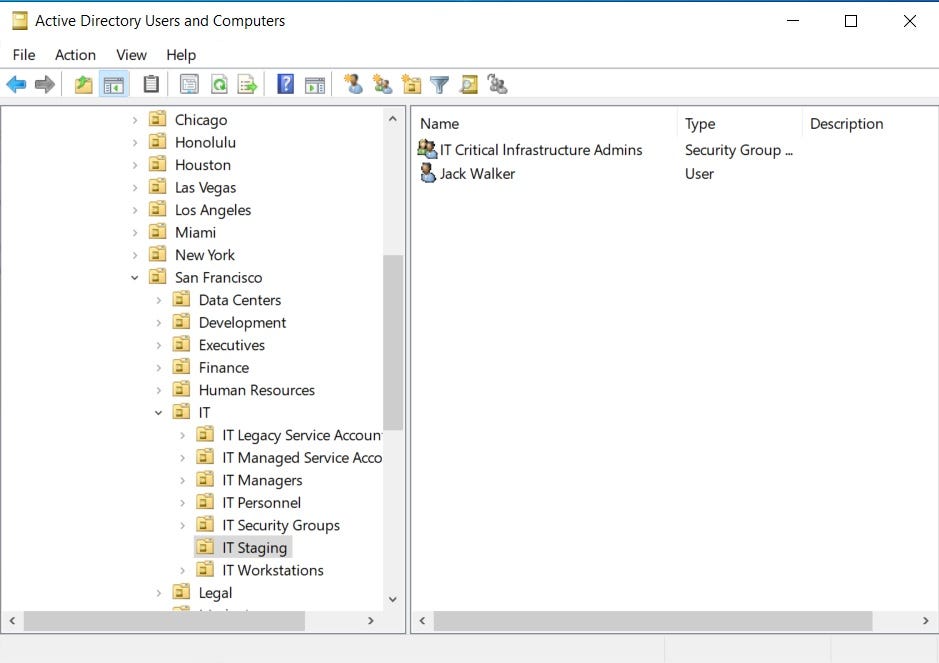Click the Finance OU folder icon
This screenshot has height=663, width=939.
click(181, 367)
